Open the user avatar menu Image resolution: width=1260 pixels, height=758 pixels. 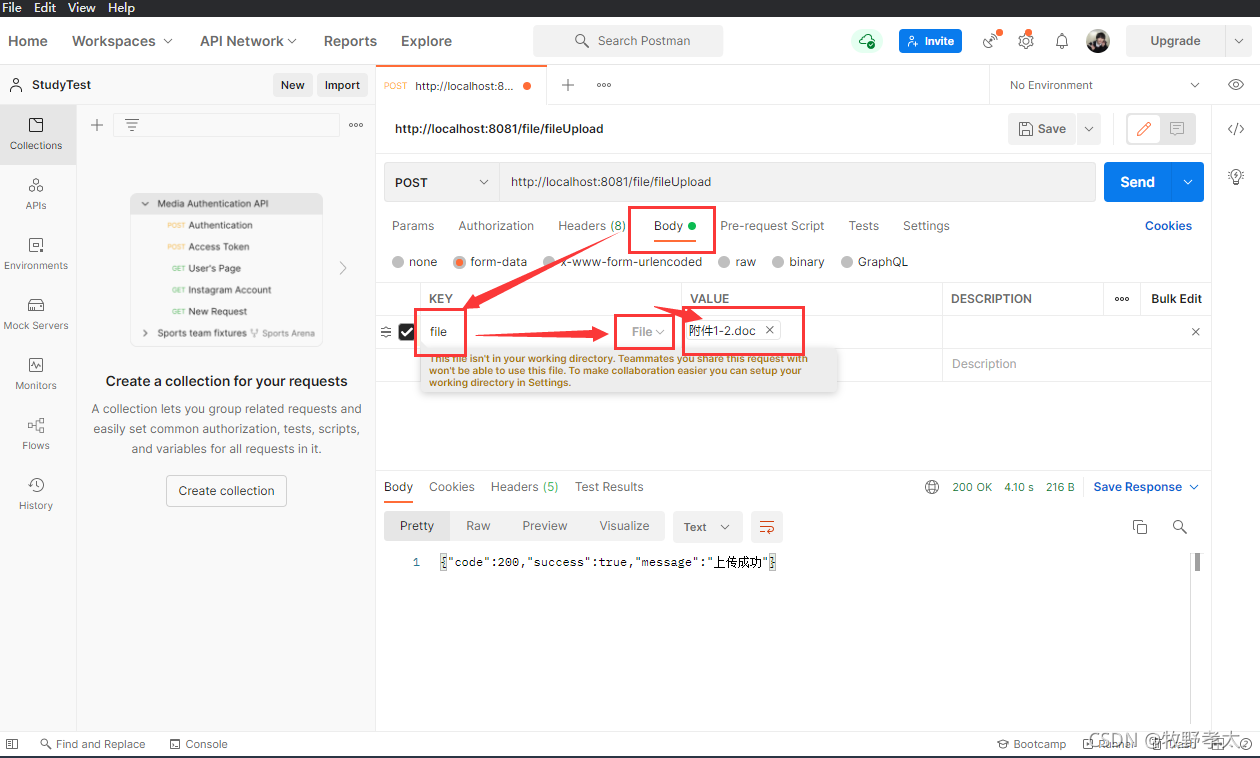[x=1098, y=41]
